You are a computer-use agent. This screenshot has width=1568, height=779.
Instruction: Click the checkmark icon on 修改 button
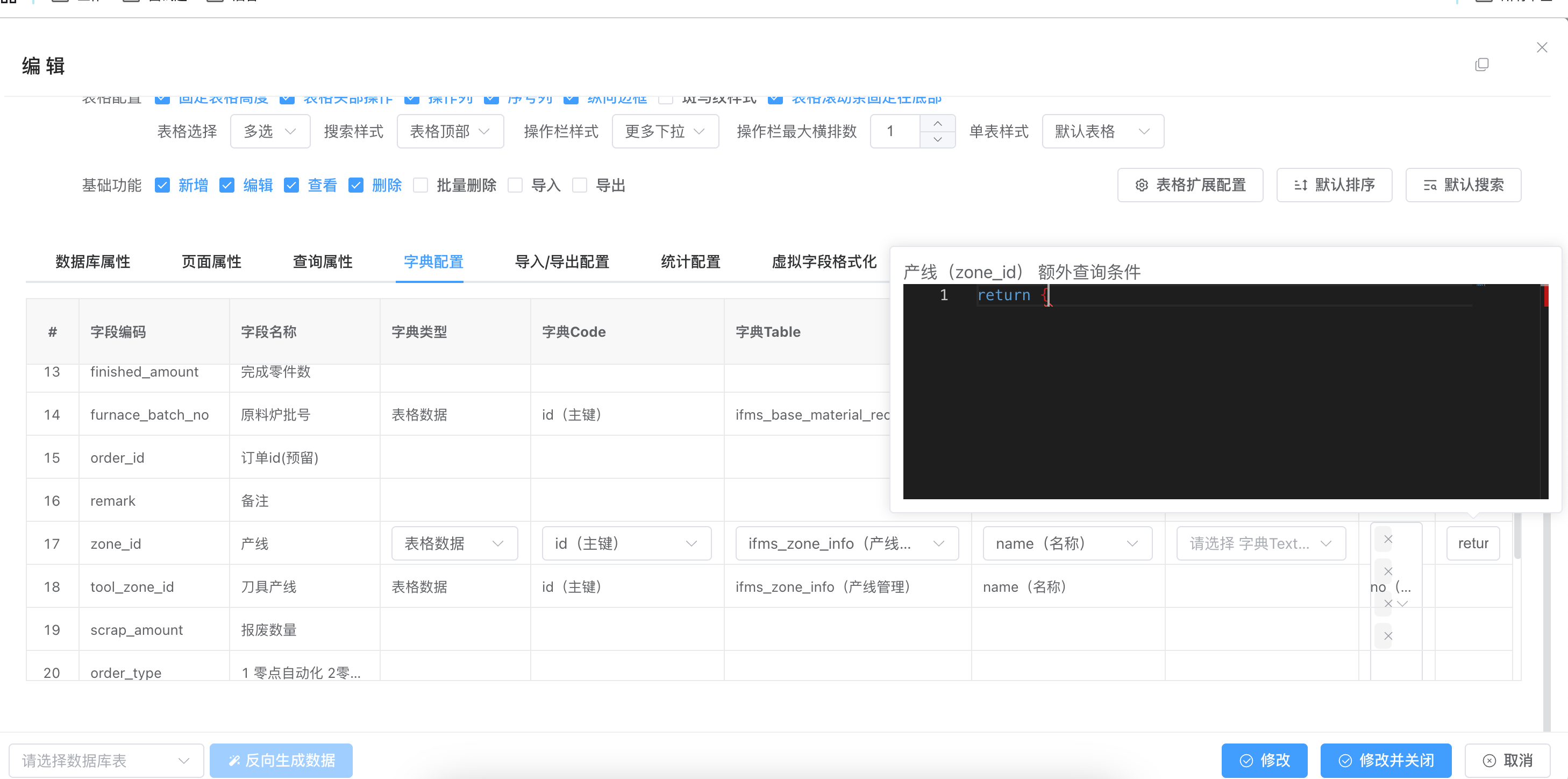coord(1246,760)
